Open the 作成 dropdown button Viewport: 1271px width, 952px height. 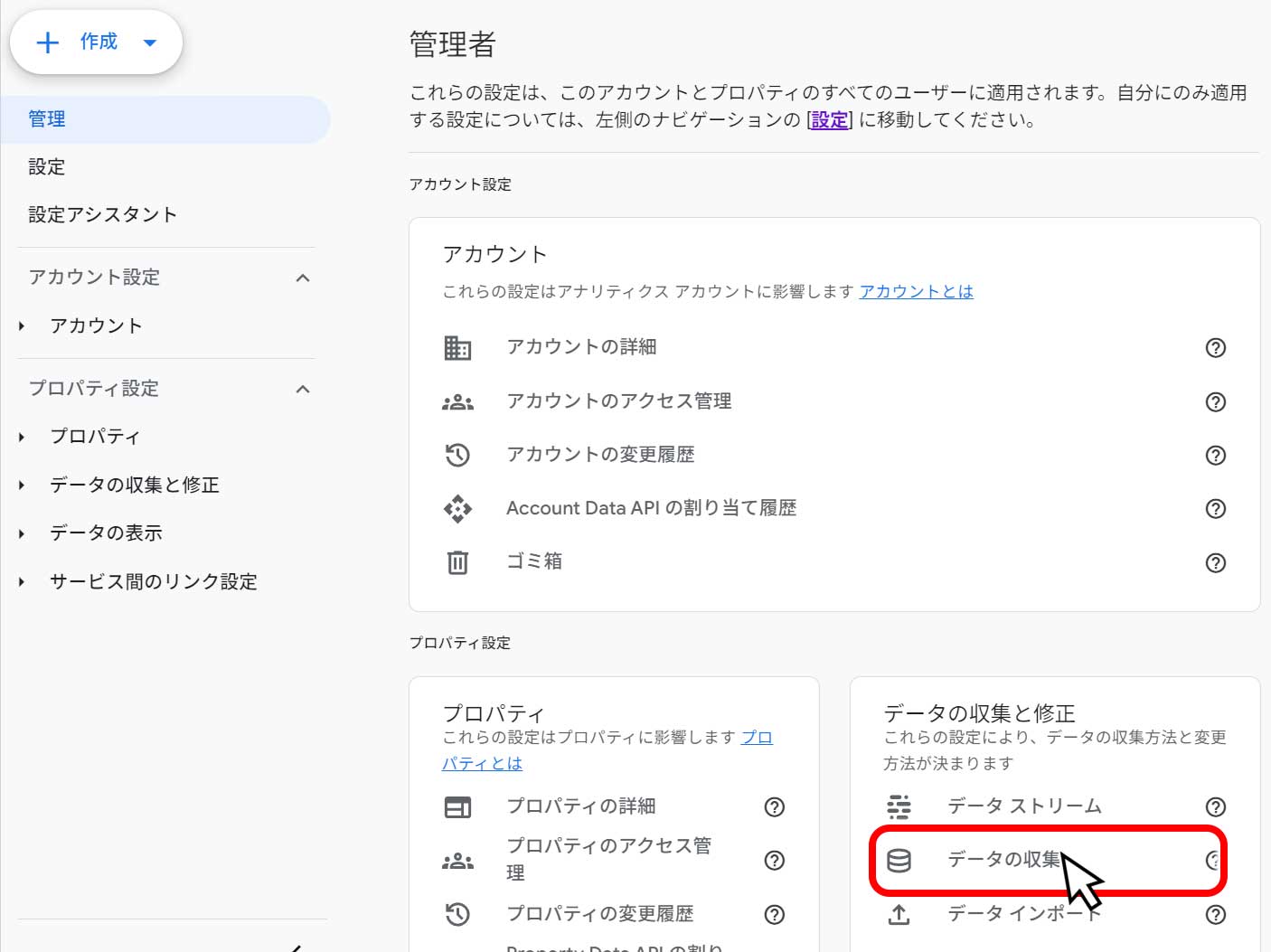pos(96,42)
